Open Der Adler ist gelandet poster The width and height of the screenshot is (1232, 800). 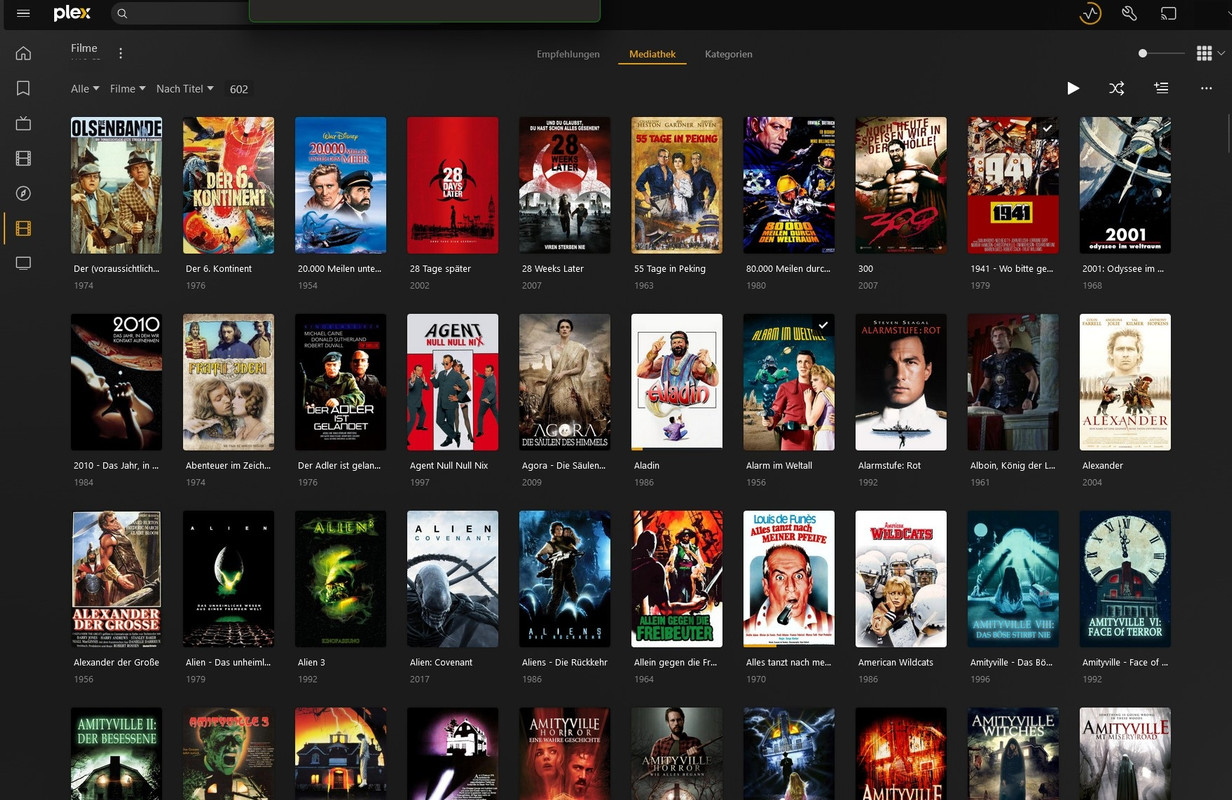coord(340,382)
